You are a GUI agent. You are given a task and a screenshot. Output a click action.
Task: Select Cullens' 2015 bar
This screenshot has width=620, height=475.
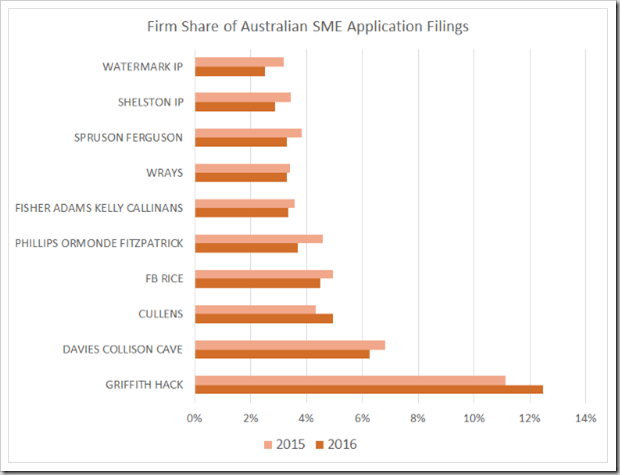pyautogui.click(x=255, y=310)
